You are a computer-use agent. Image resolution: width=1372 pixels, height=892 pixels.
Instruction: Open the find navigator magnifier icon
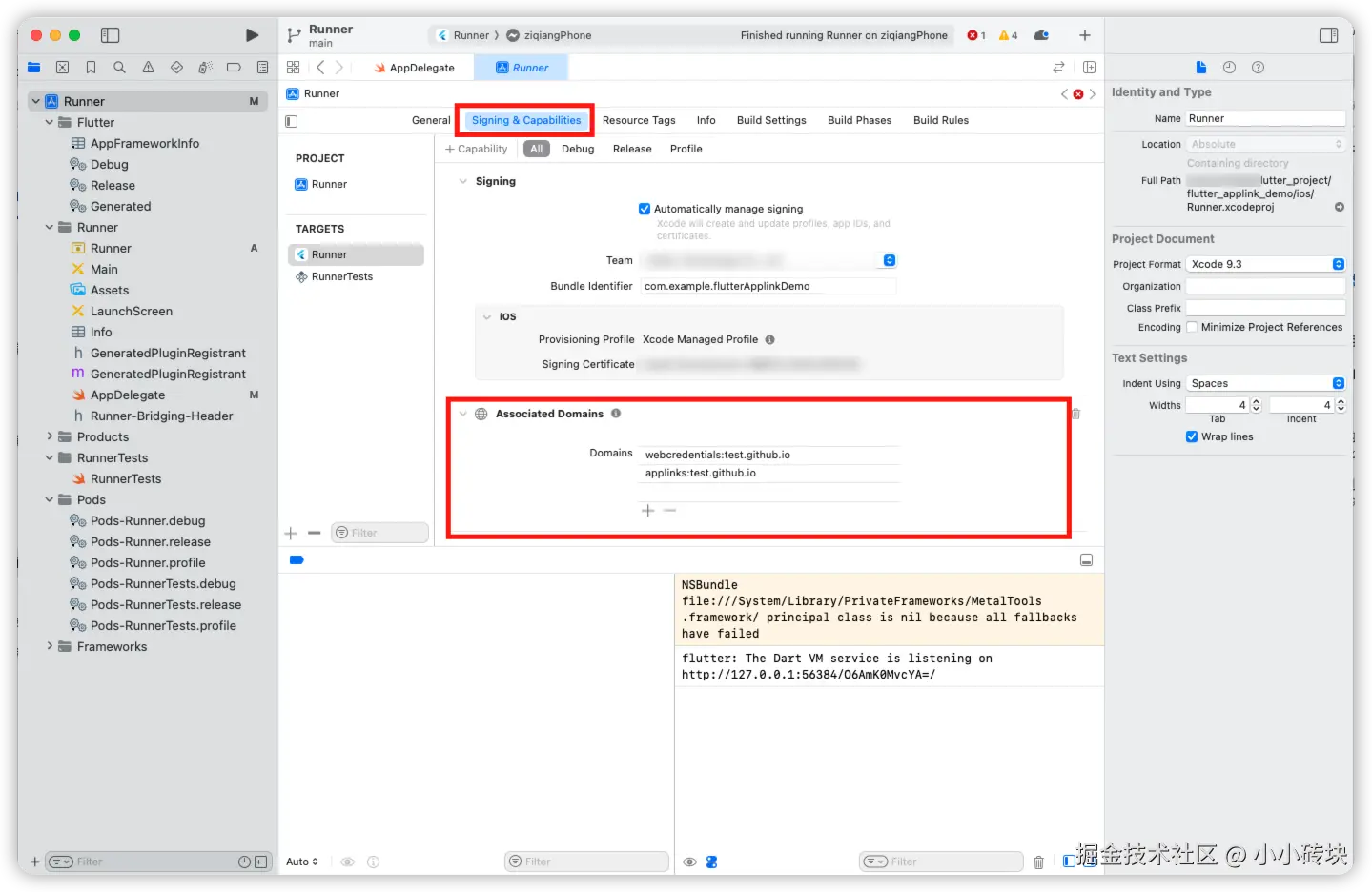tap(119, 68)
